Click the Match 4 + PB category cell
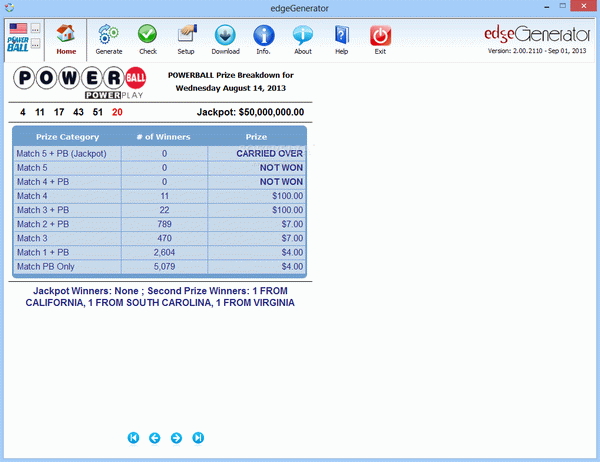 click(x=67, y=182)
